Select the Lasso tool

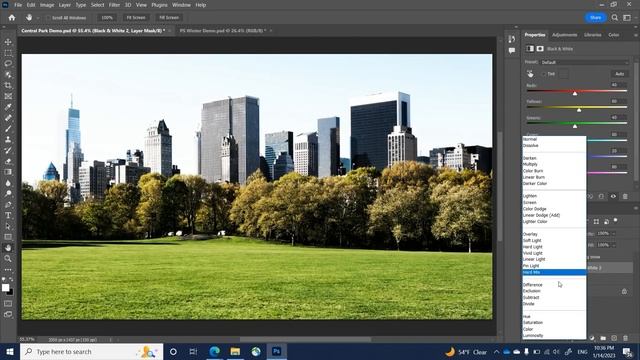(8, 64)
